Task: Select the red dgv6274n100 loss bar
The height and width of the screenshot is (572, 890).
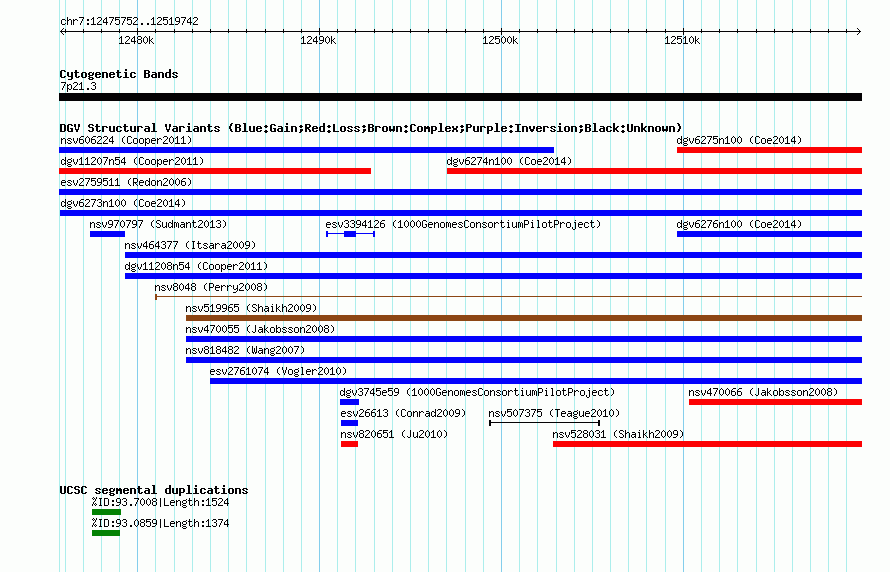Action: pyautogui.click(x=654, y=171)
